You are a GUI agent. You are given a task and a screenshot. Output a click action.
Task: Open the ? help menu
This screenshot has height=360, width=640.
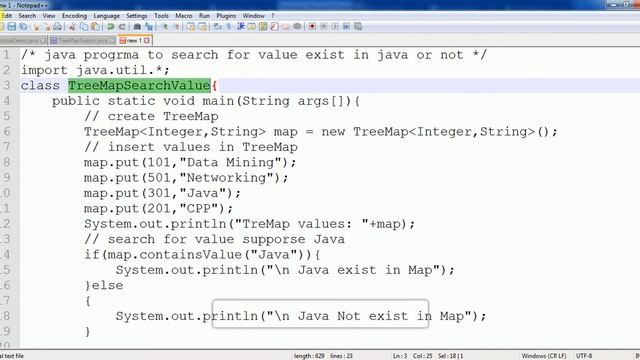(x=273, y=16)
